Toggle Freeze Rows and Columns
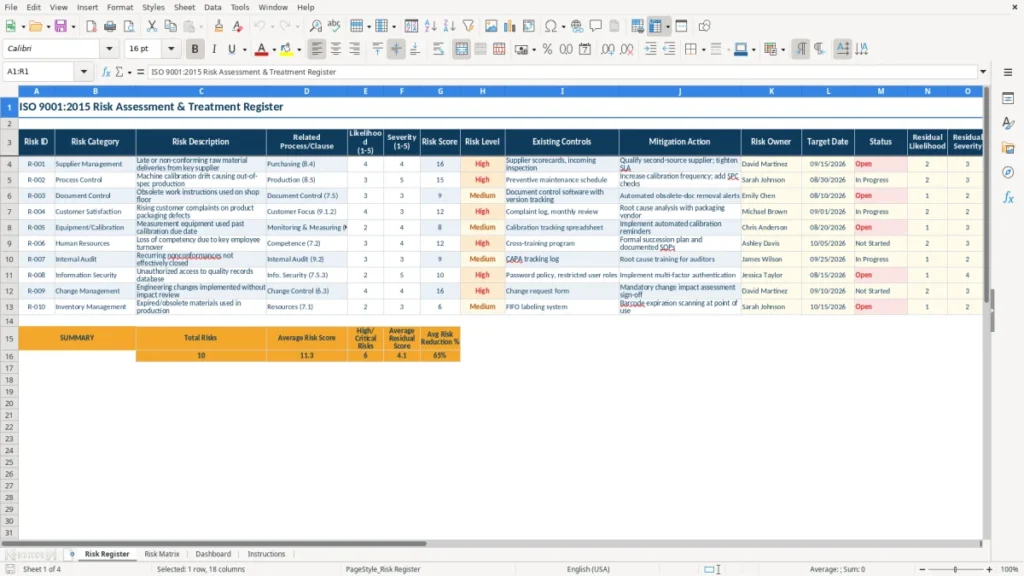This screenshot has height=576, width=1024. point(655,26)
